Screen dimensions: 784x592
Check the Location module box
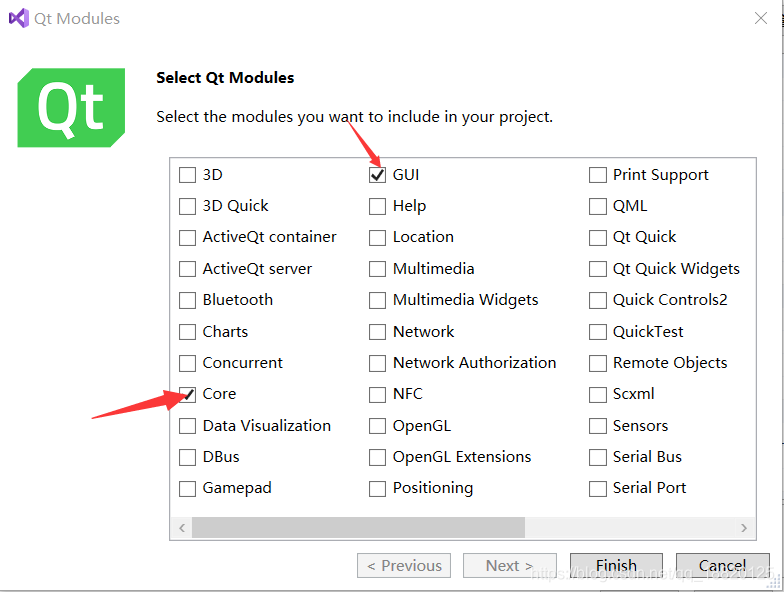tap(378, 238)
